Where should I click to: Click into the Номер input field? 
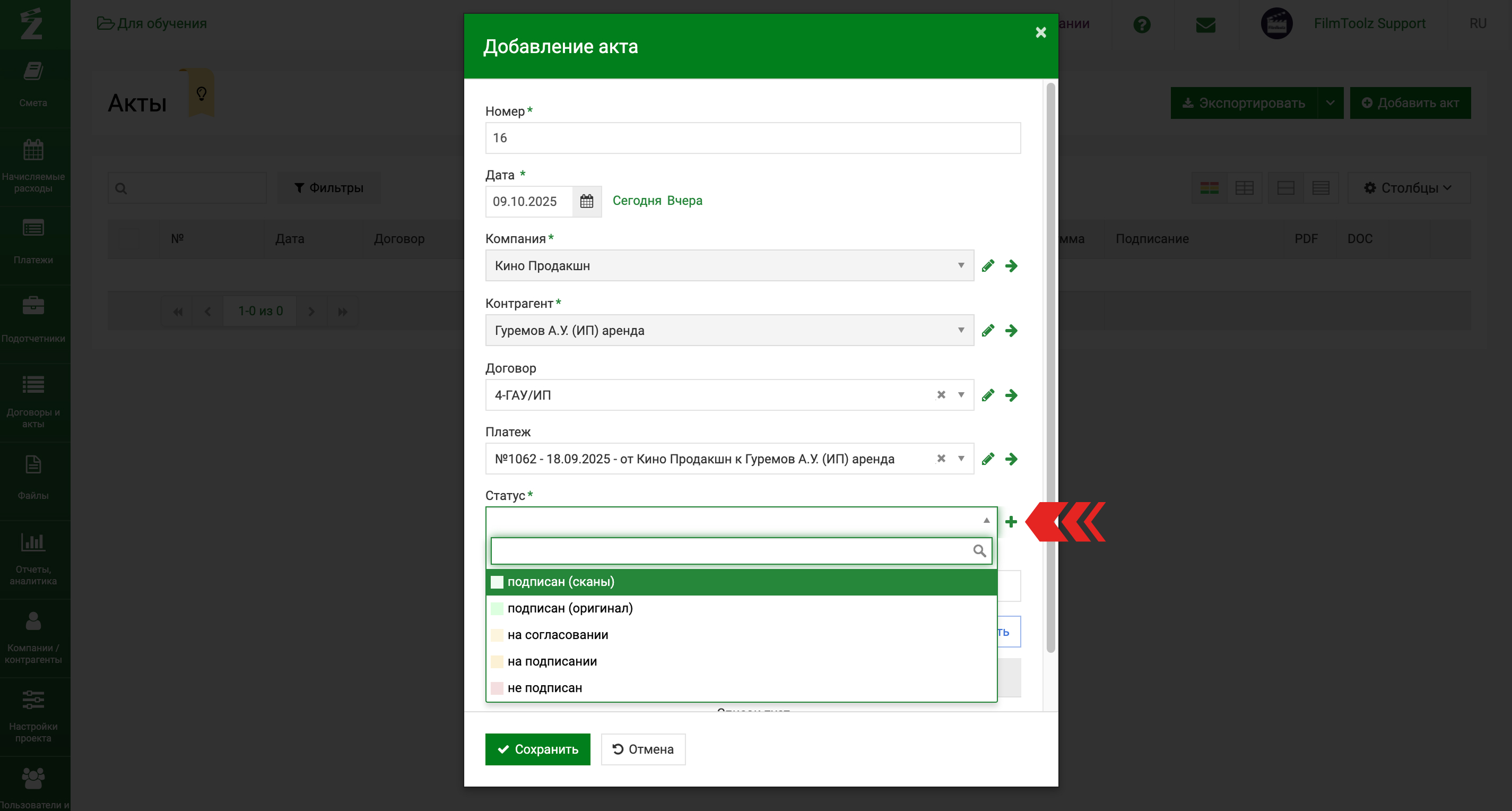752,138
